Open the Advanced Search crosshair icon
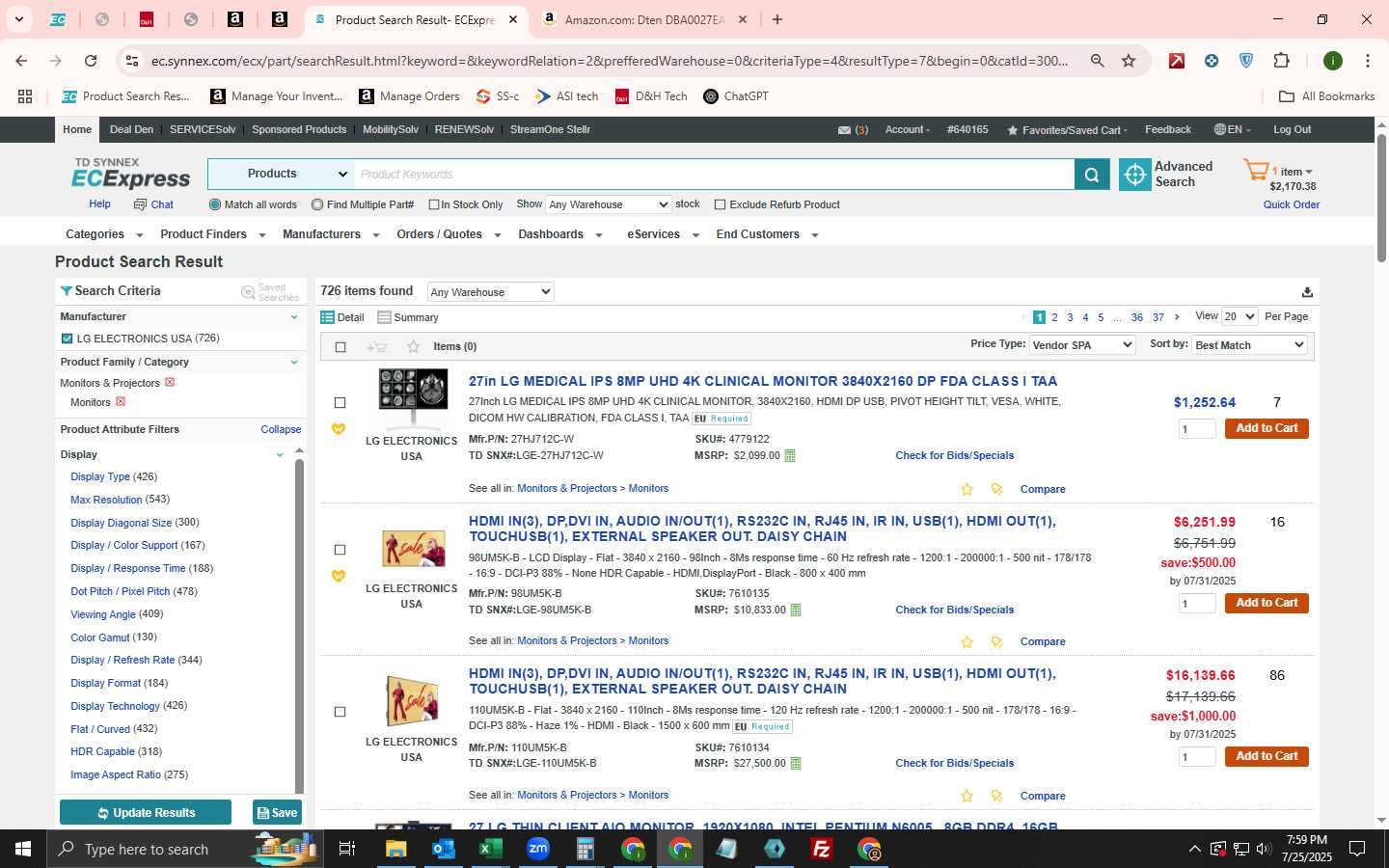Image resolution: width=1389 pixels, height=868 pixels. click(x=1135, y=175)
